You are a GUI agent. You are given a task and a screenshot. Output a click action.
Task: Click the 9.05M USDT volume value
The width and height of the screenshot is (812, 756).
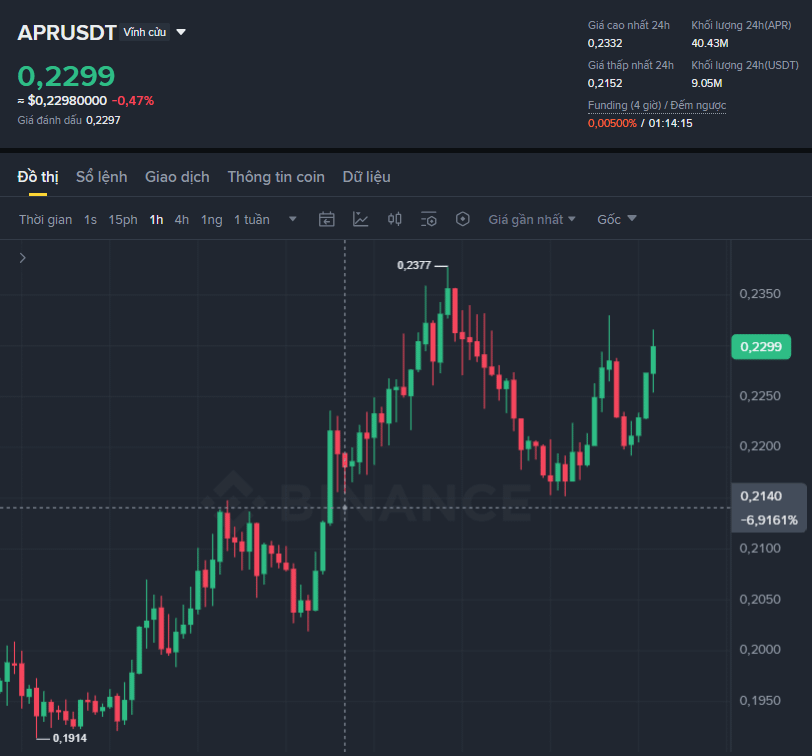[x=707, y=83]
